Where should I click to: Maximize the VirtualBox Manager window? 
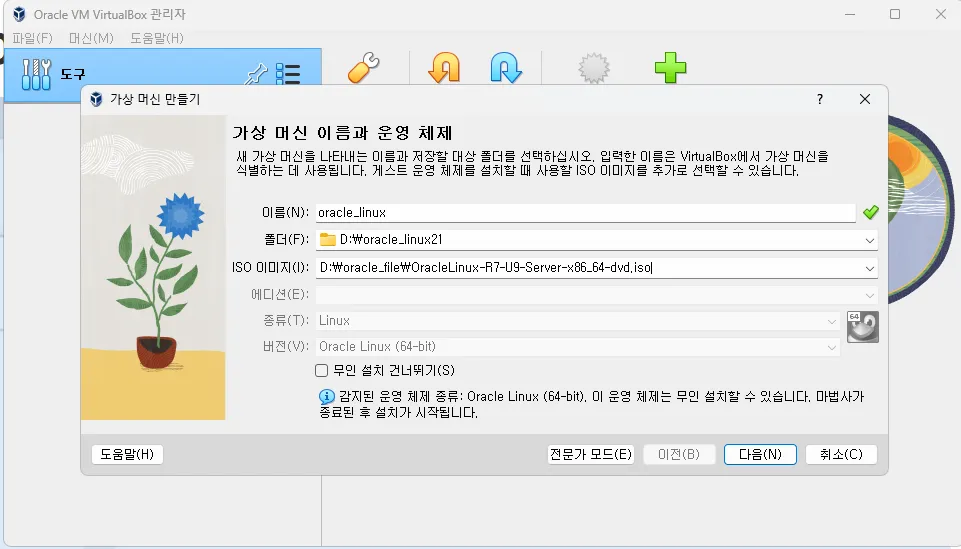pos(895,14)
